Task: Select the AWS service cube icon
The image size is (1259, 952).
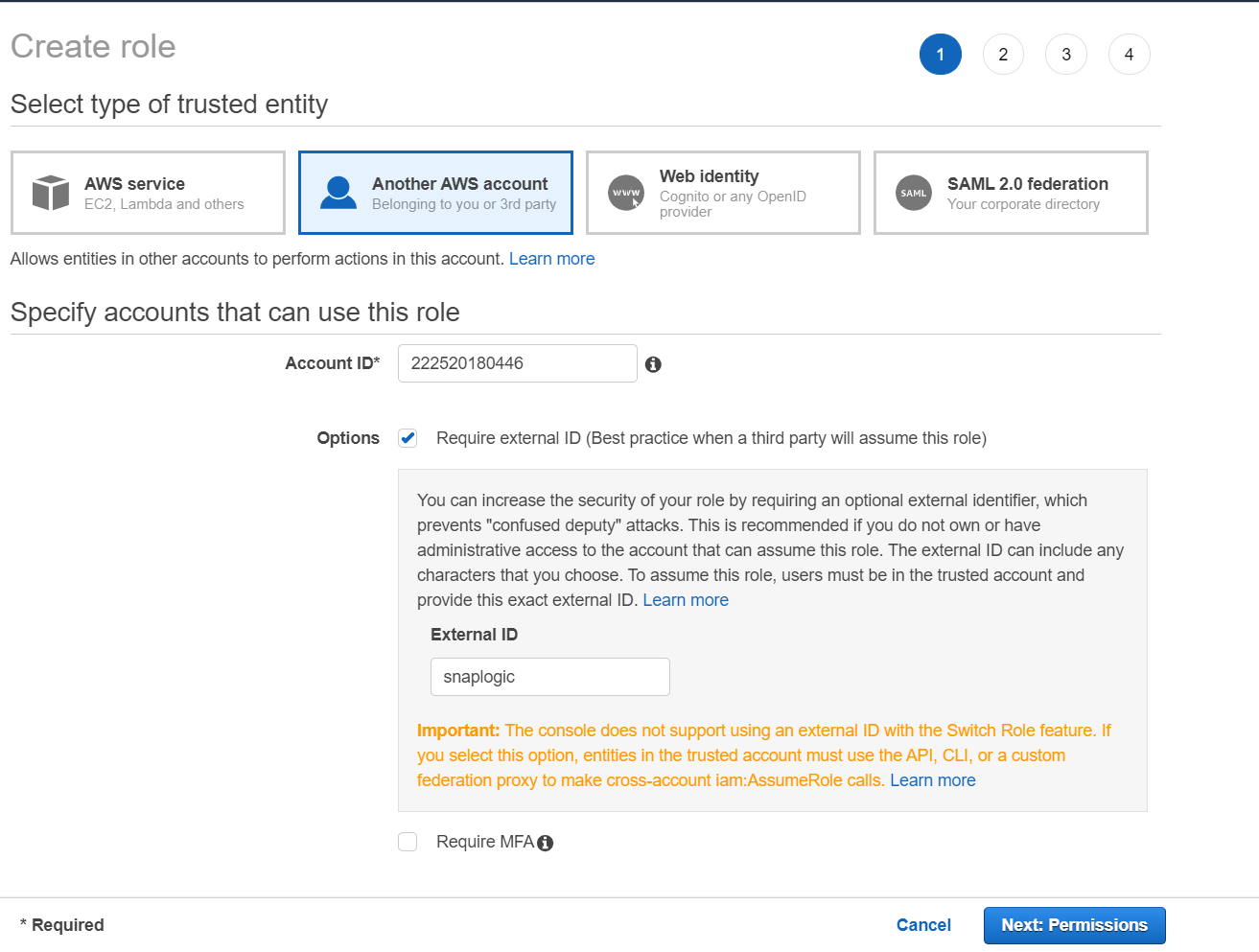Action: [x=50, y=192]
